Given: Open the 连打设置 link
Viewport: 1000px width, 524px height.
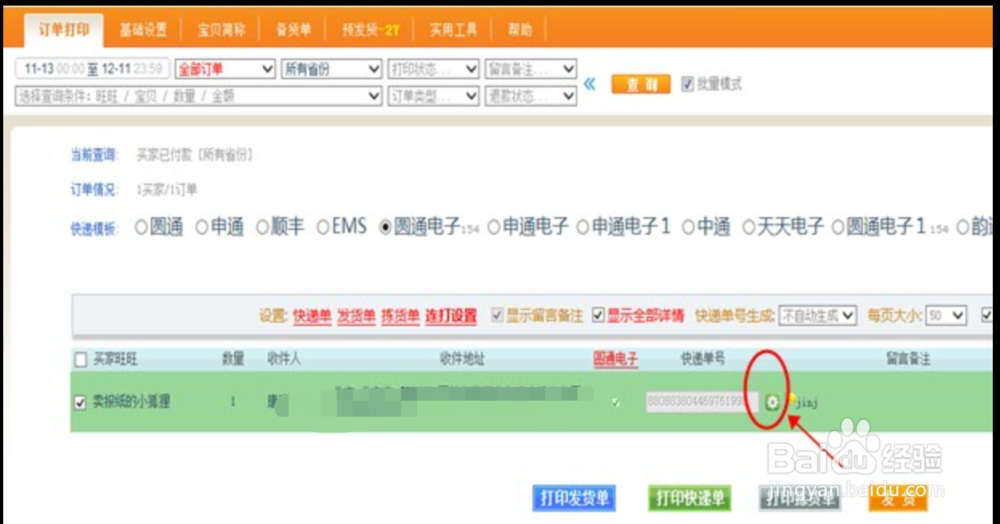Looking at the screenshot, I should coord(451,316).
